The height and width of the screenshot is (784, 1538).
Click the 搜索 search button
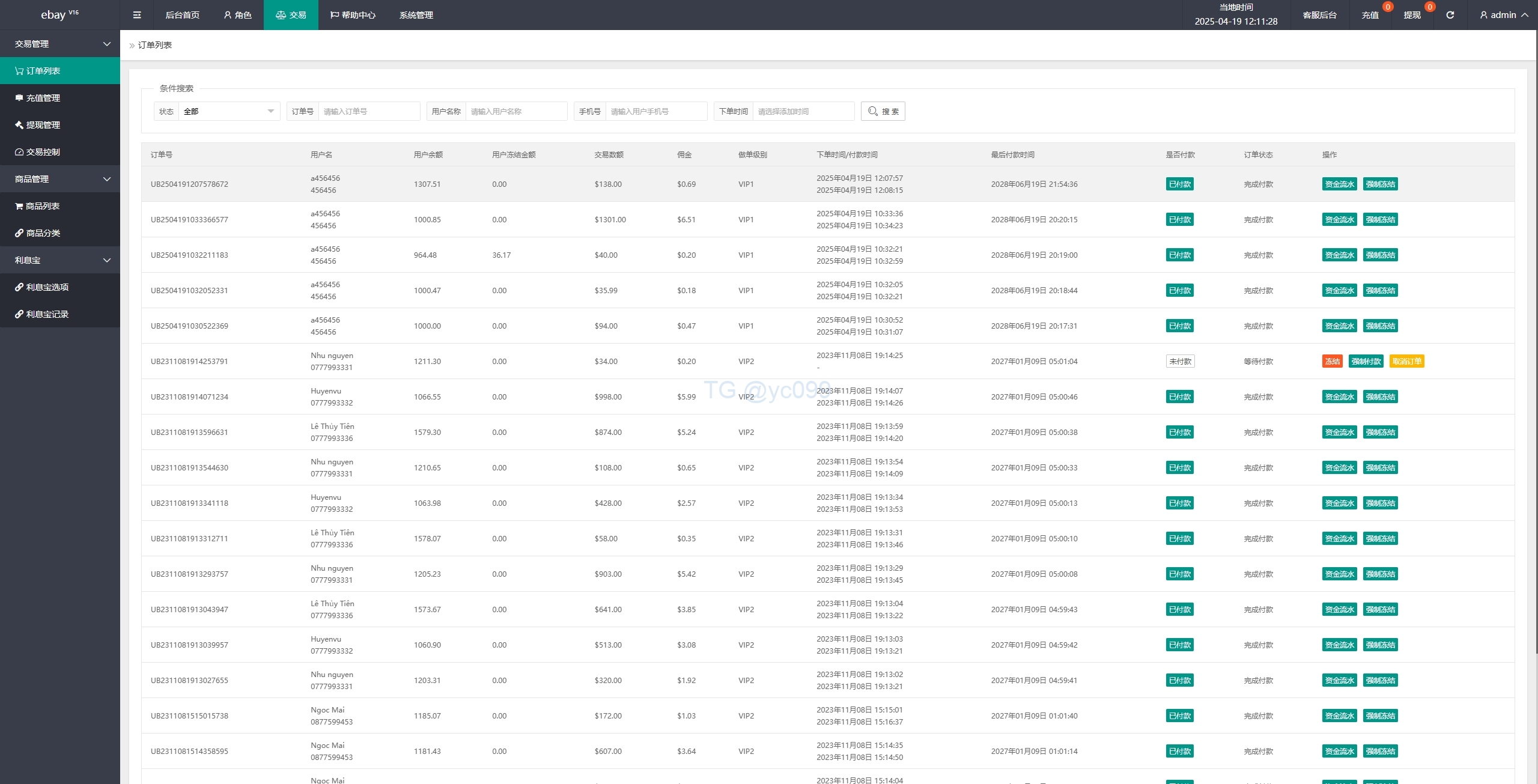pyautogui.click(x=883, y=111)
